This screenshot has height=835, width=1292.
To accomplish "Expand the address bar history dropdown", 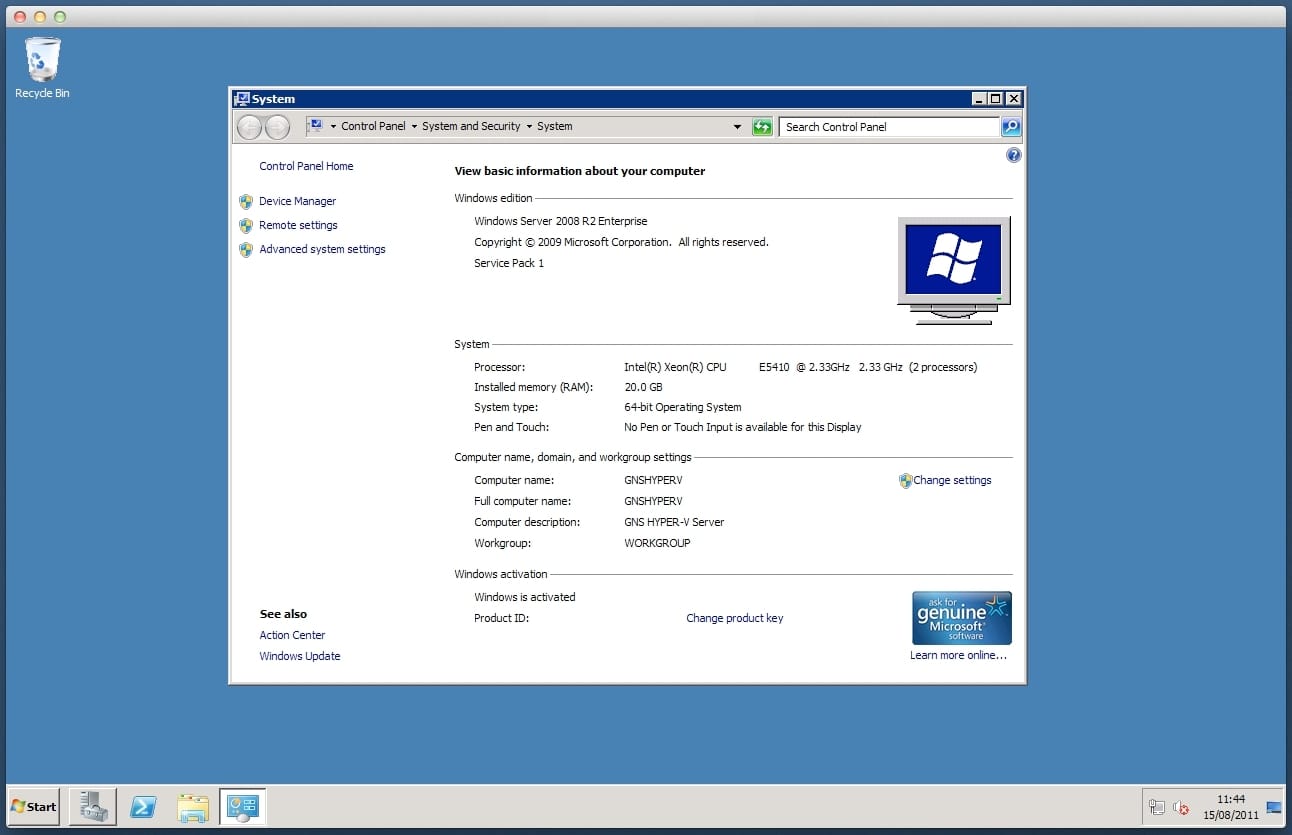I will click(x=738, y=127).
